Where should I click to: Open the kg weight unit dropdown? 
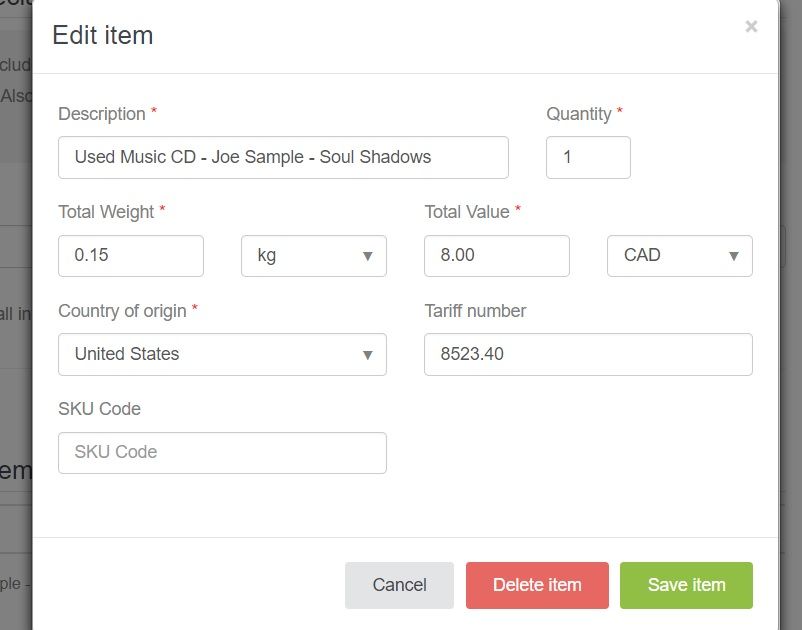[314, 255]
